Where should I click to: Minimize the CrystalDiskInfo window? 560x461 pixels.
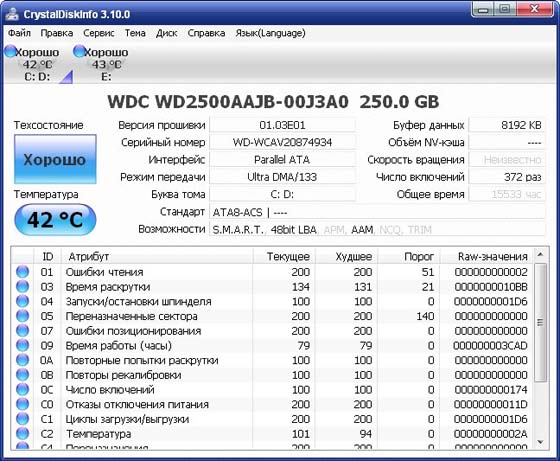(484, 9)
